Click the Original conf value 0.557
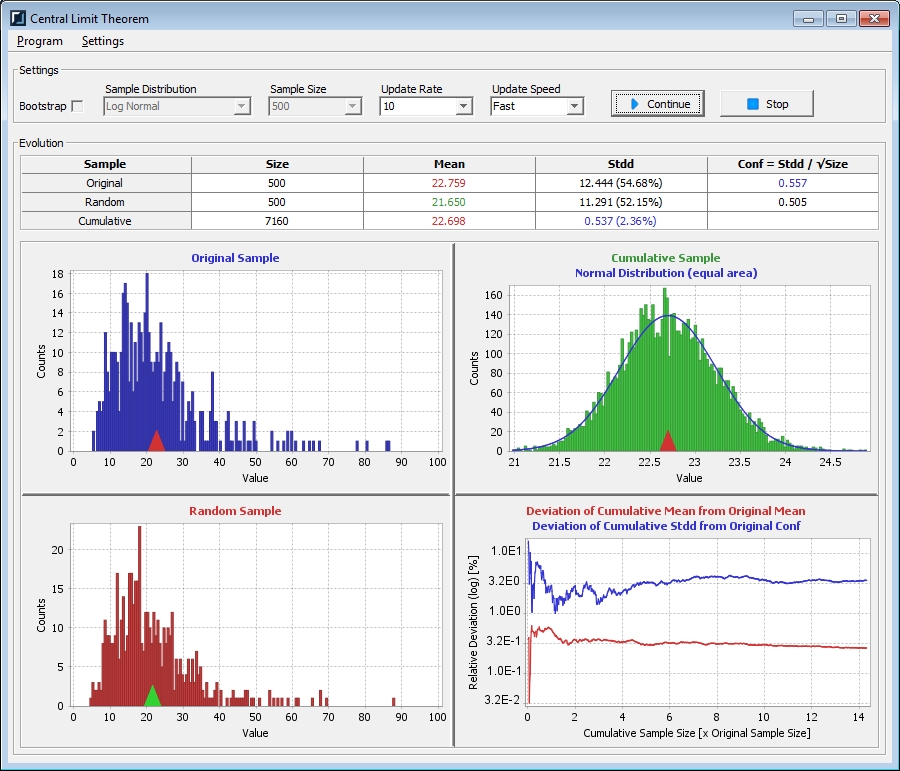The width and height of the screenshot is (900, 771). coord(793,183)
